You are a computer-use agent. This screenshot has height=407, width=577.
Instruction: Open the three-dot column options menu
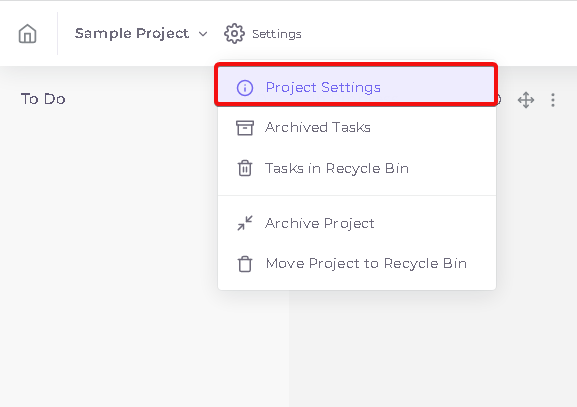point(553,100)
